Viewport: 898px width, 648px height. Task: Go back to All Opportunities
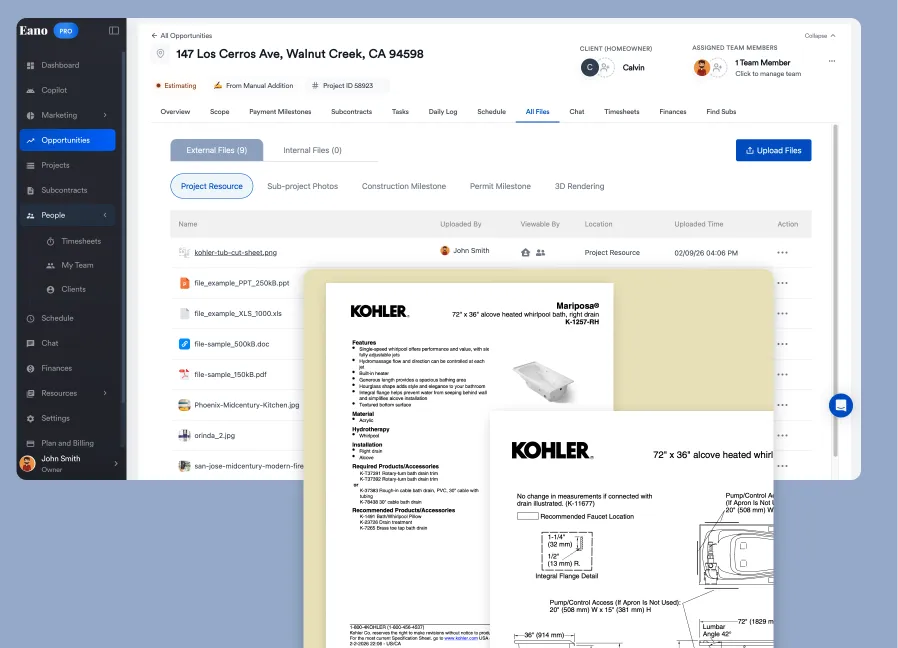tap(182, 36)
